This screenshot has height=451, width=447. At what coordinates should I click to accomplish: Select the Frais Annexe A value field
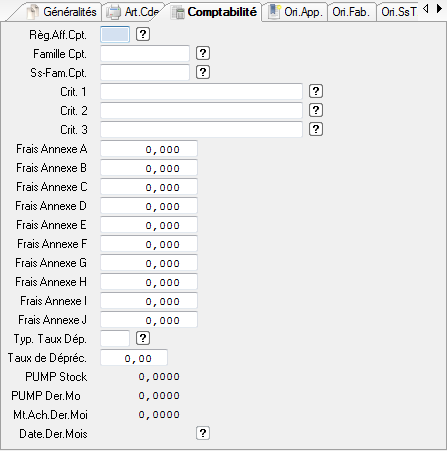click(x=149, y=149)
